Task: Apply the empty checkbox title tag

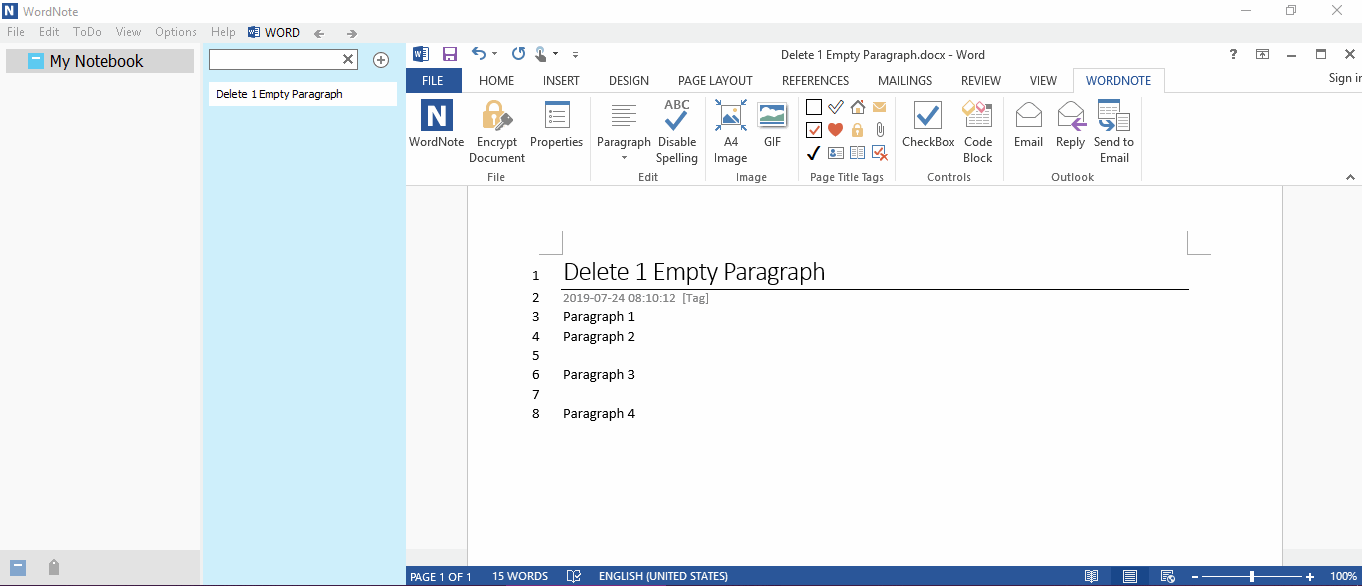Action: 813,107
